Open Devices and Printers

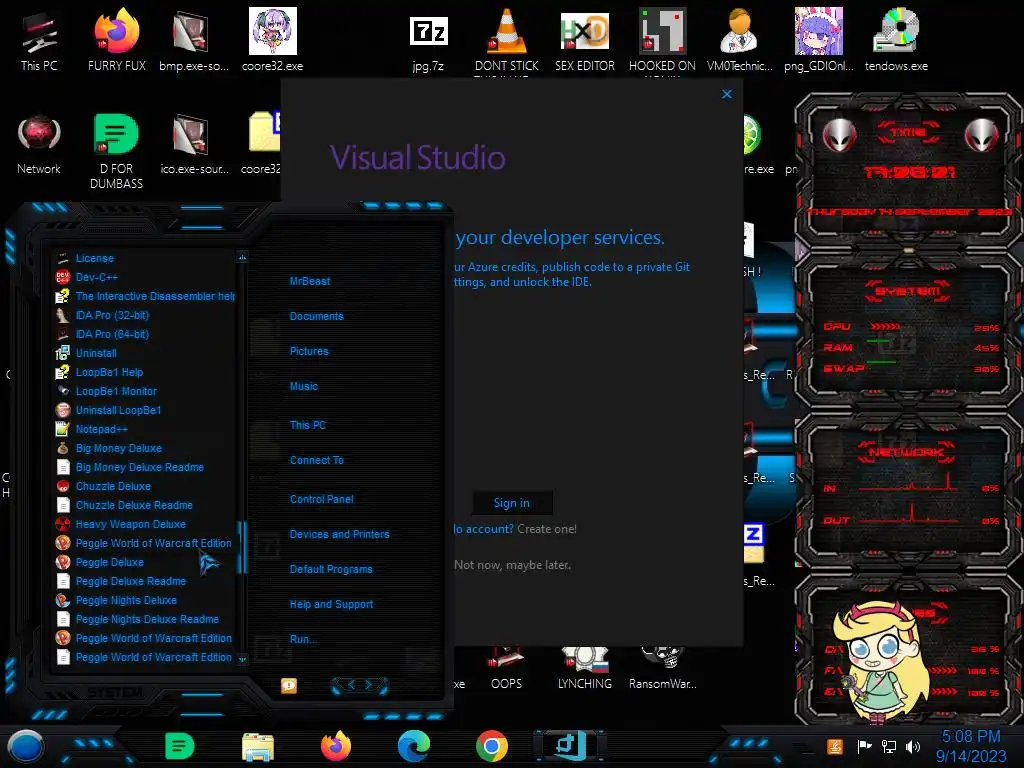339,534
